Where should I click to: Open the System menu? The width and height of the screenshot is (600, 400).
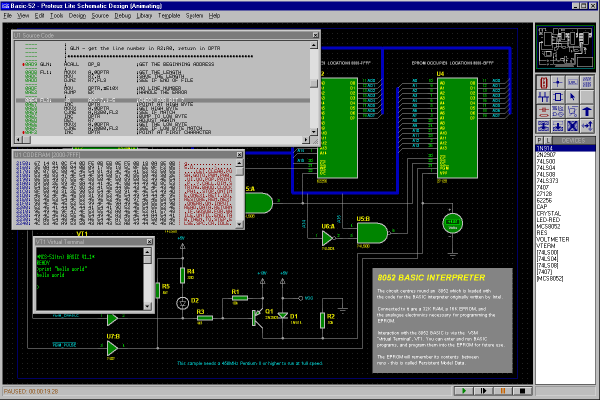pyautogui.click(x=194, y=16)
